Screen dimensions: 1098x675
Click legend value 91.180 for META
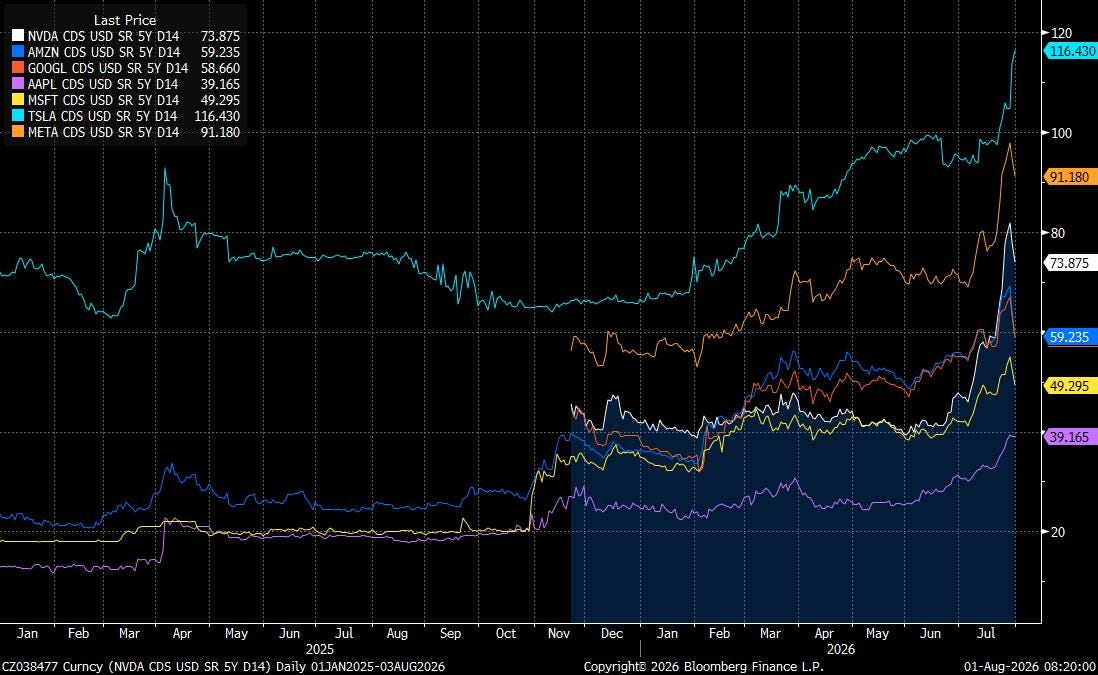(220, 132)
